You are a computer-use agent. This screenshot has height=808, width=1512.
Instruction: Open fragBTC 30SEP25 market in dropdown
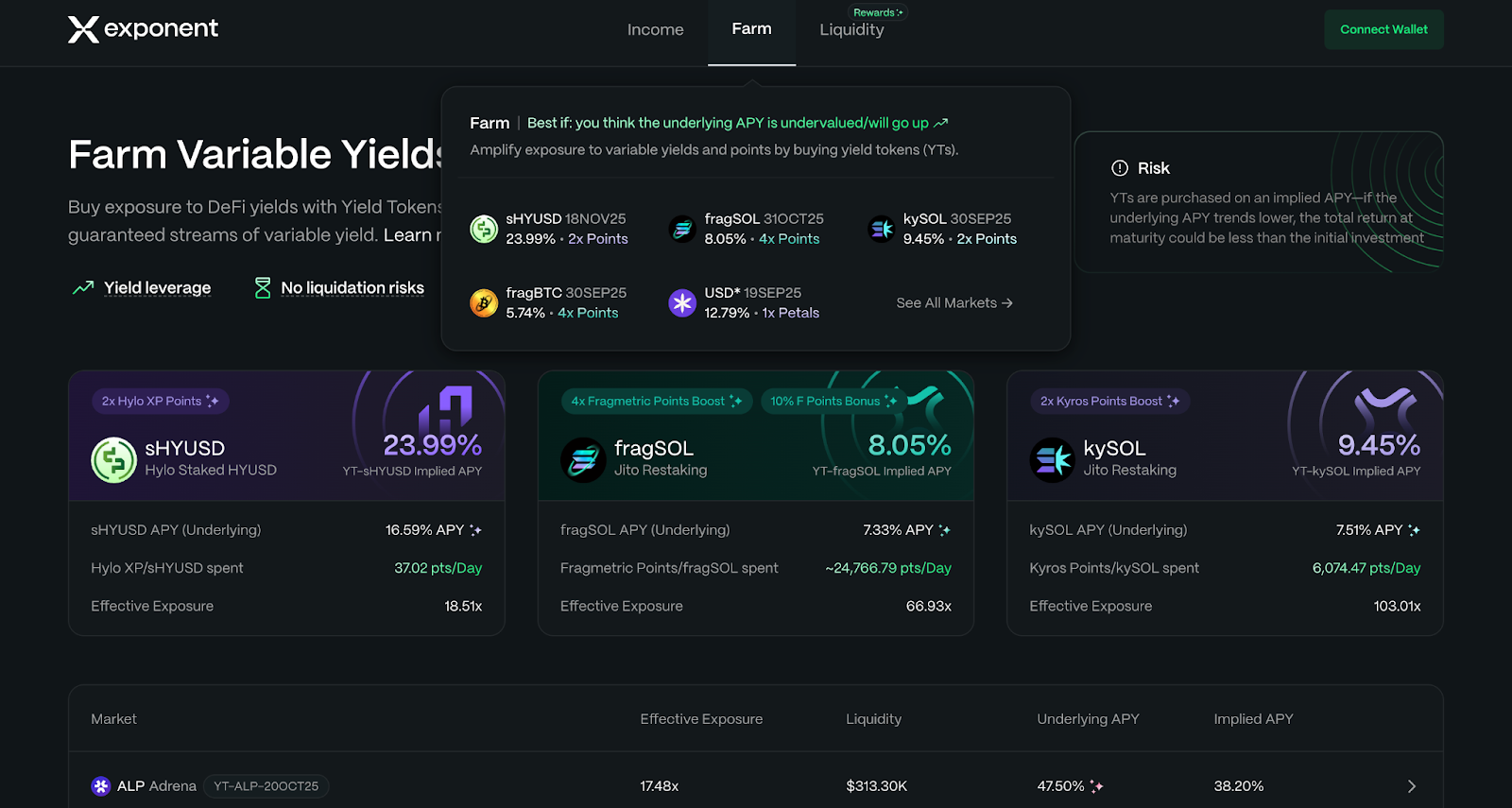[548, 302]
